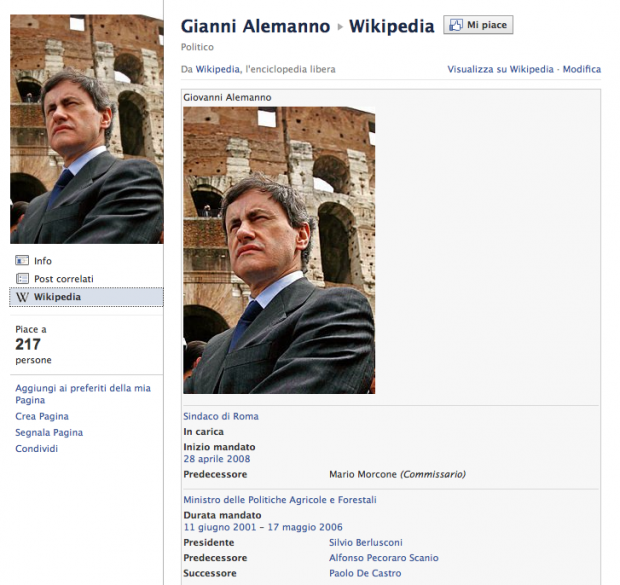
Task: Click the Paolo De Castro link
Action: point(365,573)
